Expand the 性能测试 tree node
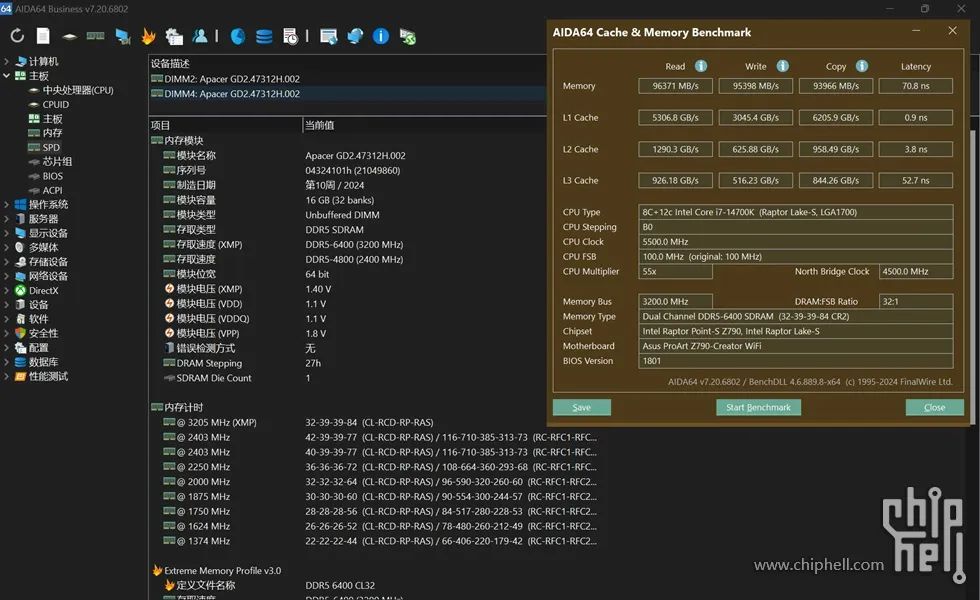 coord(6,376)
